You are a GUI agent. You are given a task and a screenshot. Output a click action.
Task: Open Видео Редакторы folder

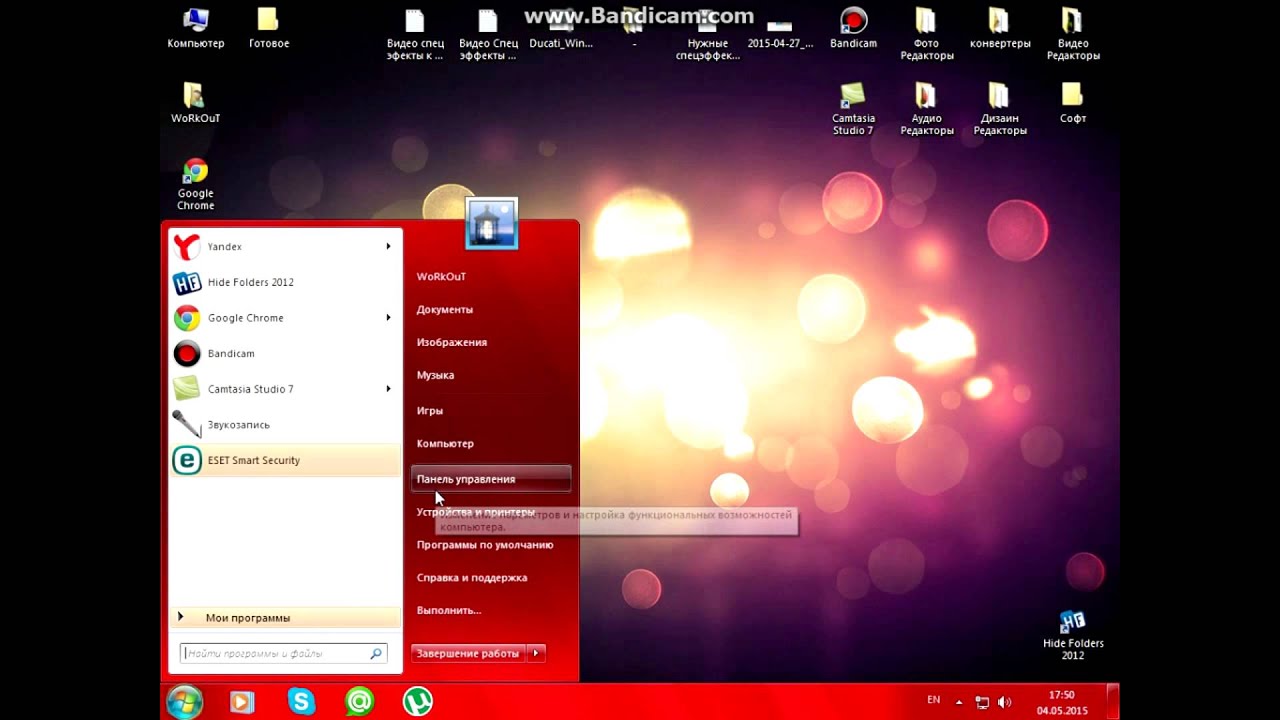[1073, 35]
